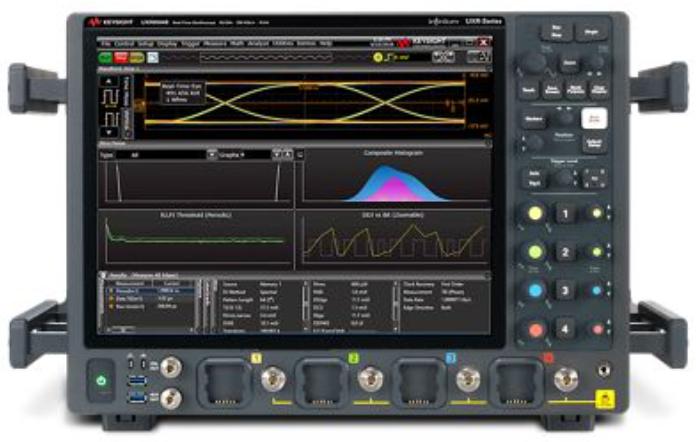Click the large green channel 2 scale knob

535,252
